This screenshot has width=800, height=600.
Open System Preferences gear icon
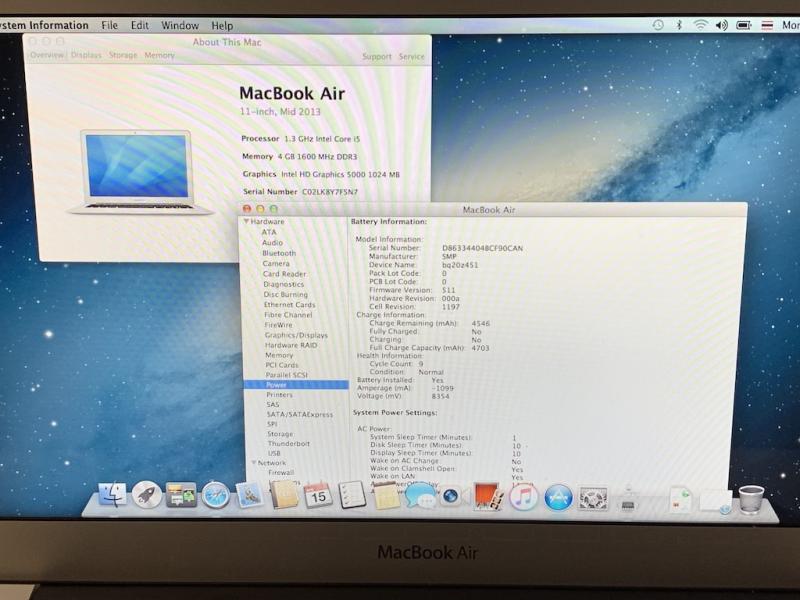point(593,497)
